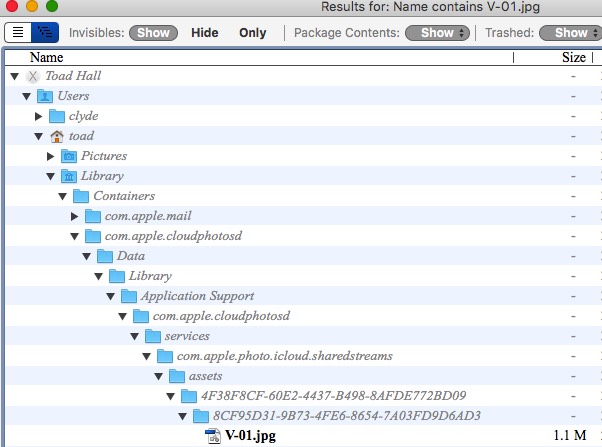Open the Trashed Show dropdown
The width and height of the screenshot is (602, 447).
click(572, 33)
